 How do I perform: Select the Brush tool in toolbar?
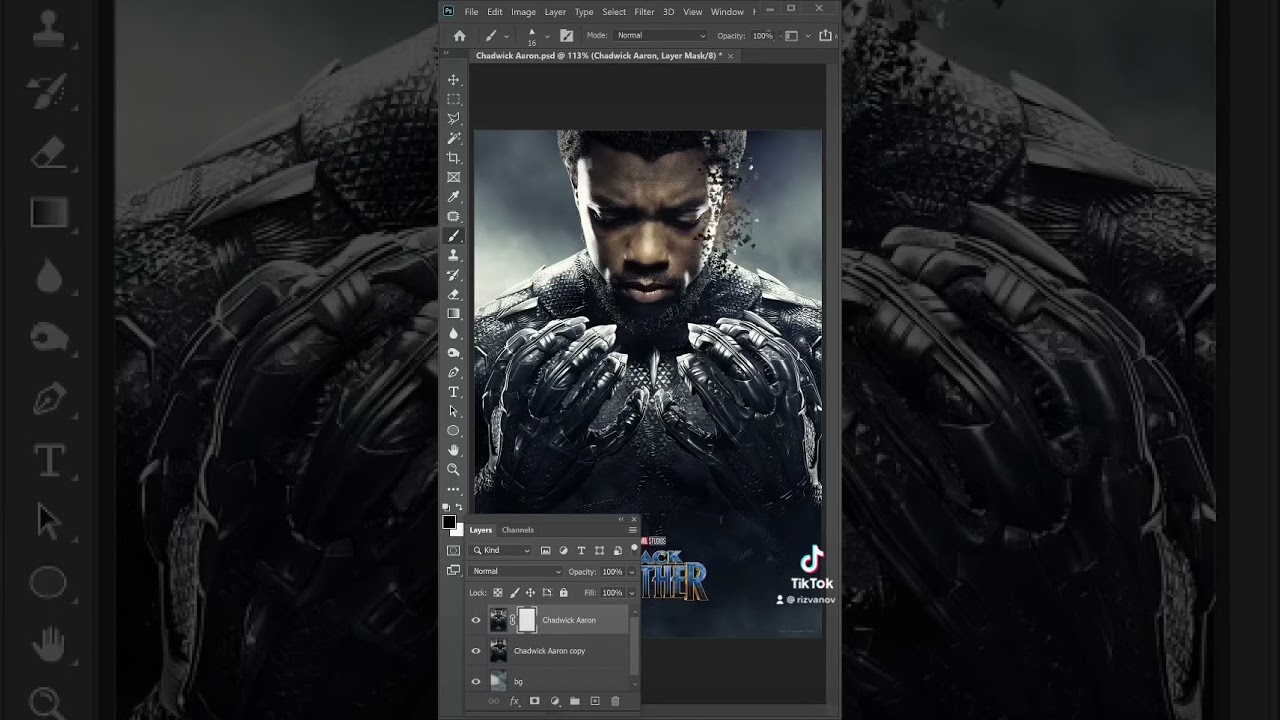(x=453, y=236)
